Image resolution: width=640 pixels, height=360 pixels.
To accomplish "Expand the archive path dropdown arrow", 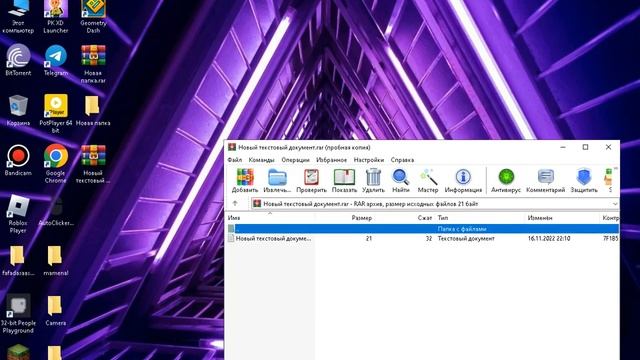I will 615,204.
